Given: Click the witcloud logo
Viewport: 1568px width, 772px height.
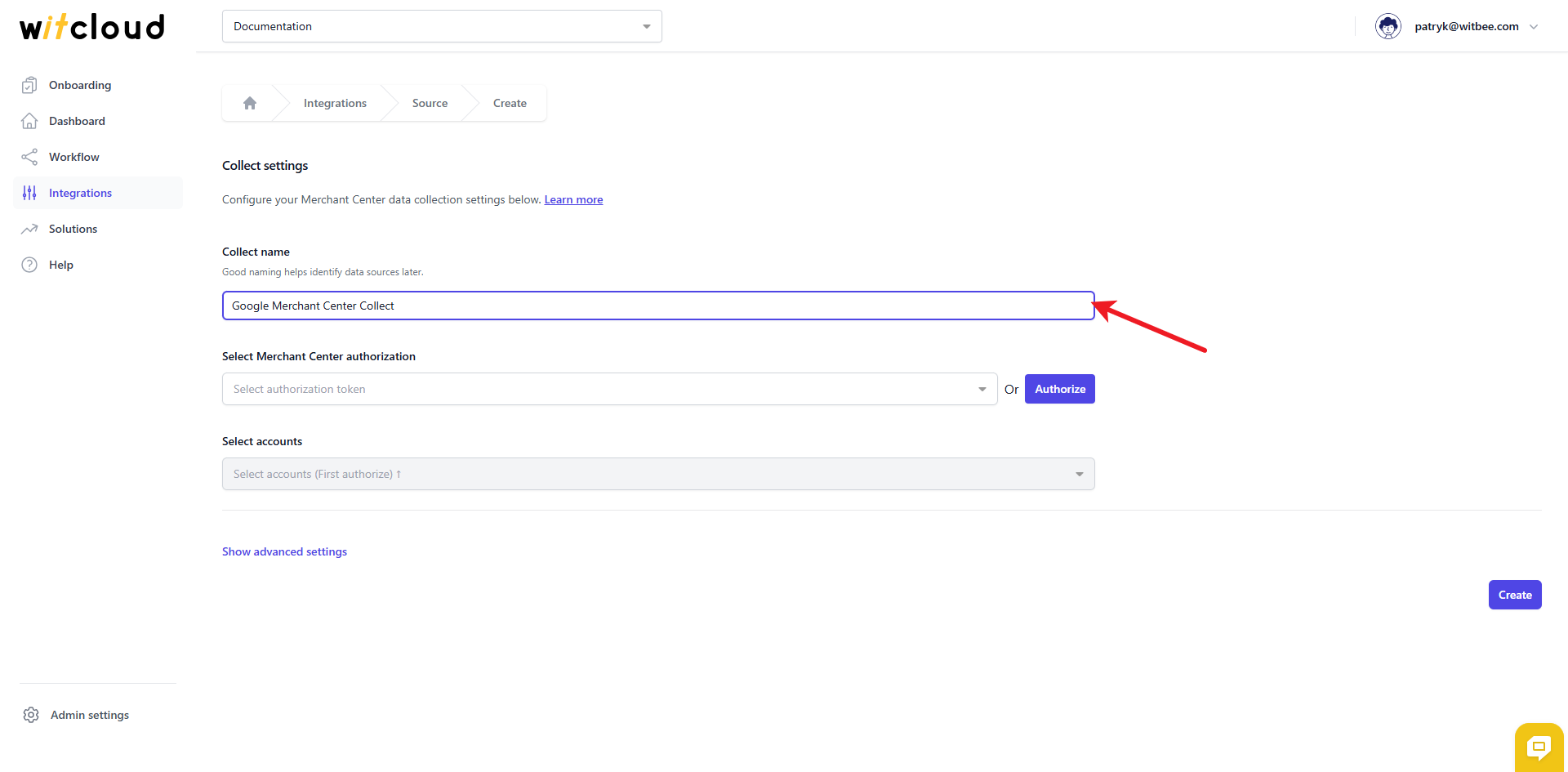Looking at the screenshot, I should (x=92, y=27).
